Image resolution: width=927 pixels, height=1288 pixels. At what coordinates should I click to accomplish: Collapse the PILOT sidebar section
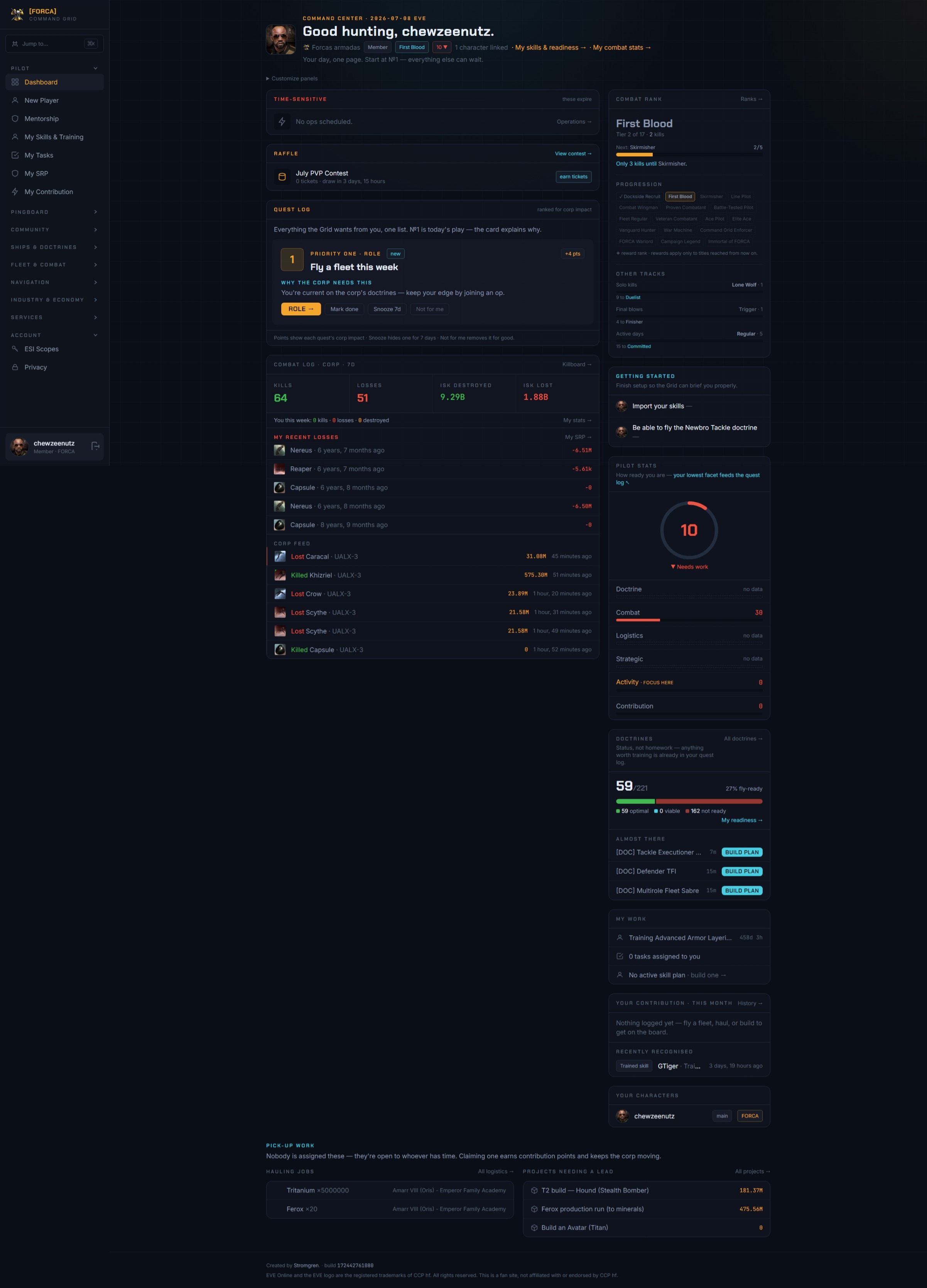[x=54, y=68]
